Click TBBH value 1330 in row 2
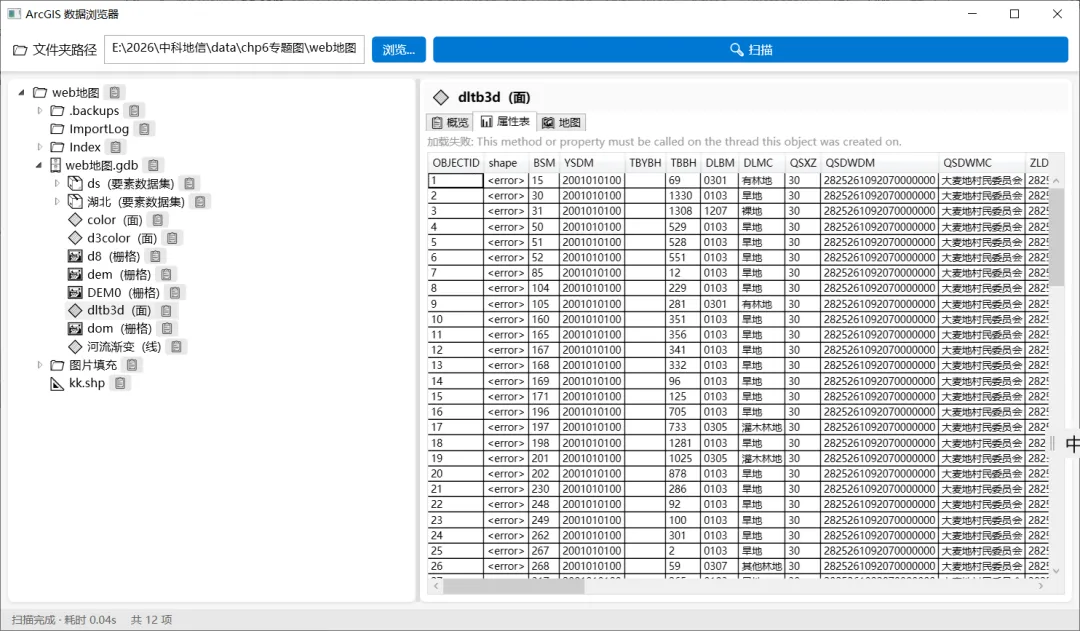The width and height of the screenshot is (1080, 631). point(681,196)
